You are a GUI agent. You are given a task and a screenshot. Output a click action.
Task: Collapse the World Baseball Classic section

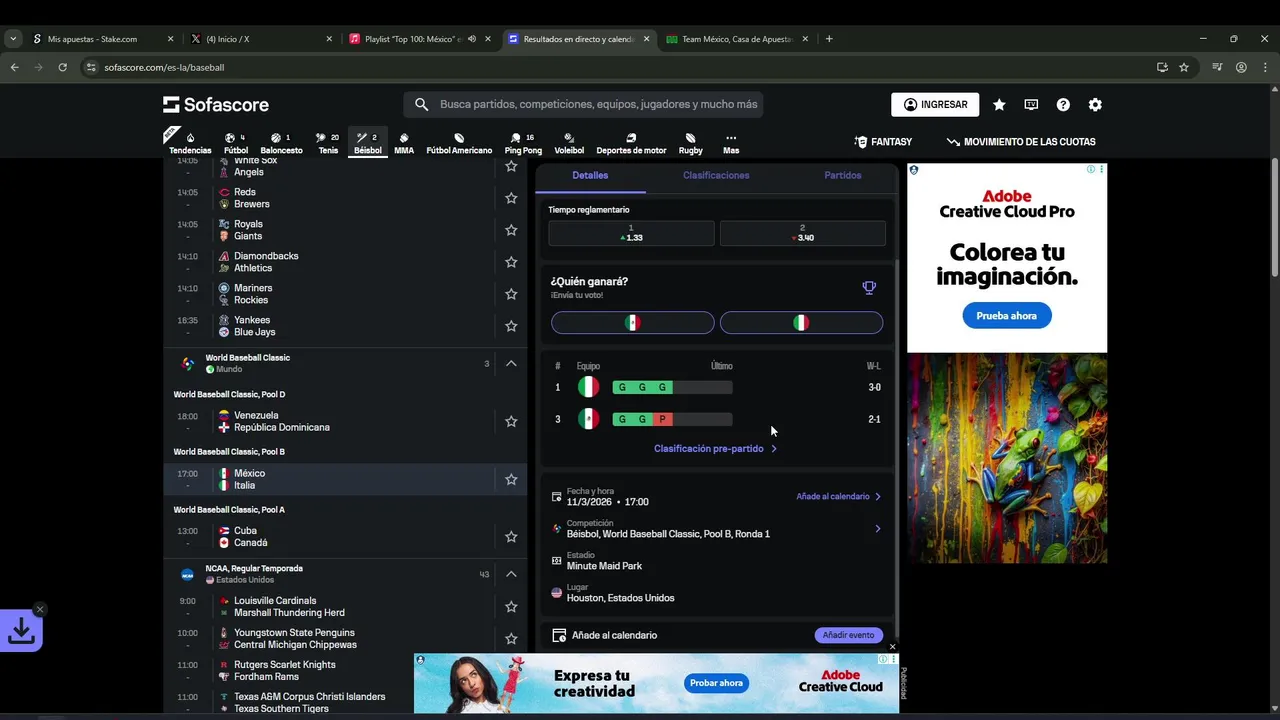(x=511, y=363)
